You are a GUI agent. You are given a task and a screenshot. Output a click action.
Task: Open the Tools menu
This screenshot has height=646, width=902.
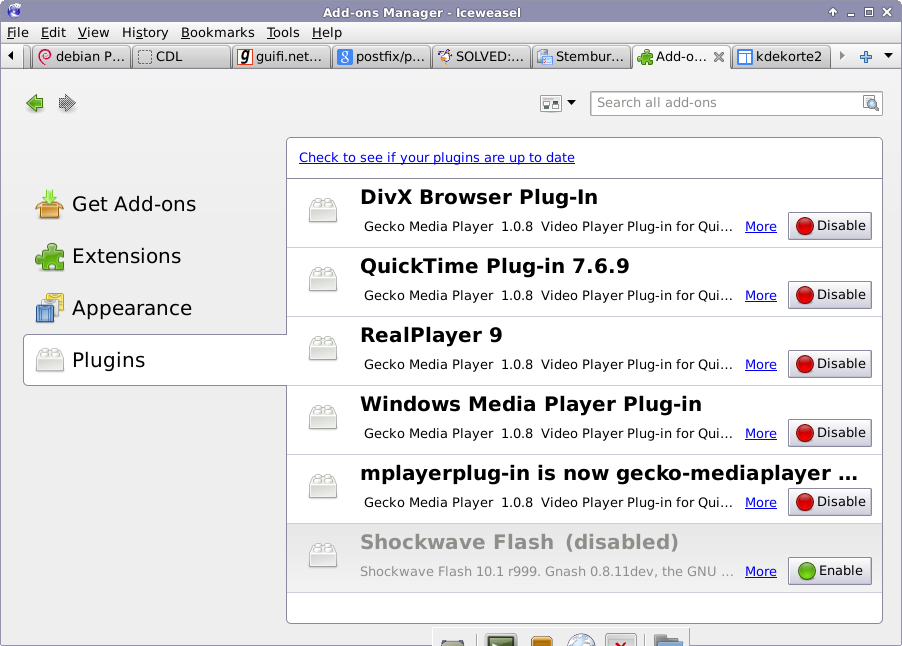click(x=282, y=33)
